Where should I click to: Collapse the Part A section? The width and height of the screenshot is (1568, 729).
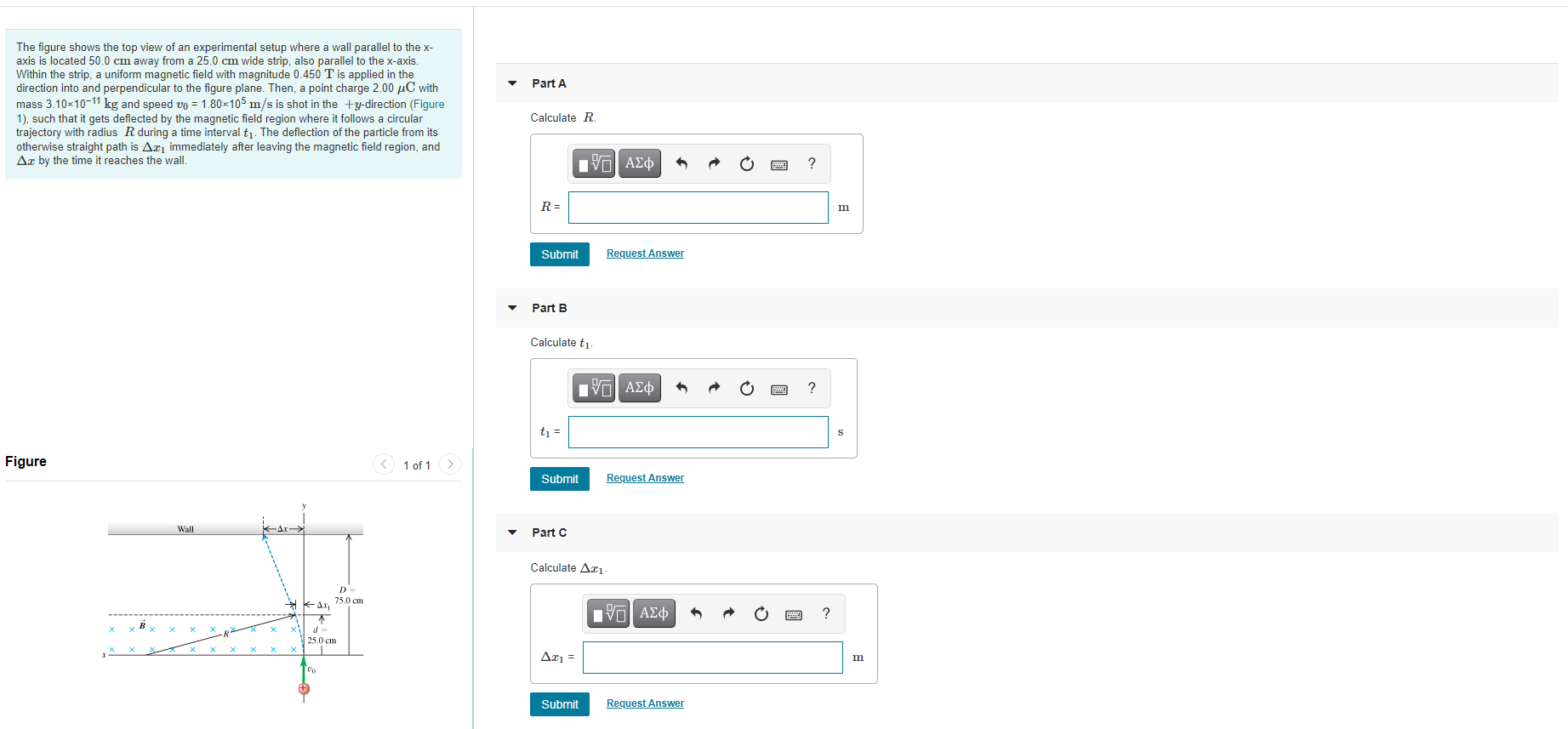512,83
